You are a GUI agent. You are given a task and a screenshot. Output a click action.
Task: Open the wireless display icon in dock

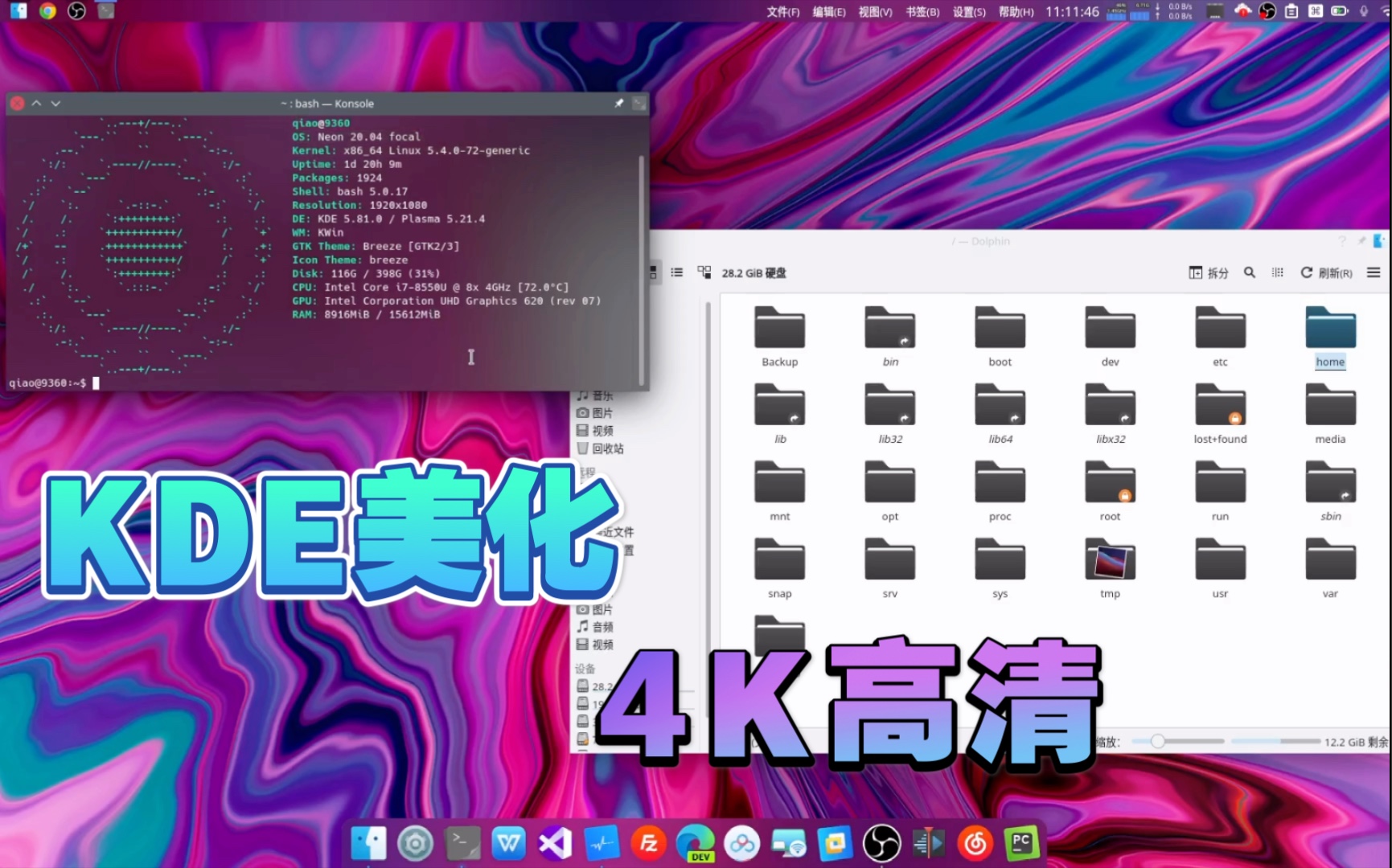(x=789, y=843)
